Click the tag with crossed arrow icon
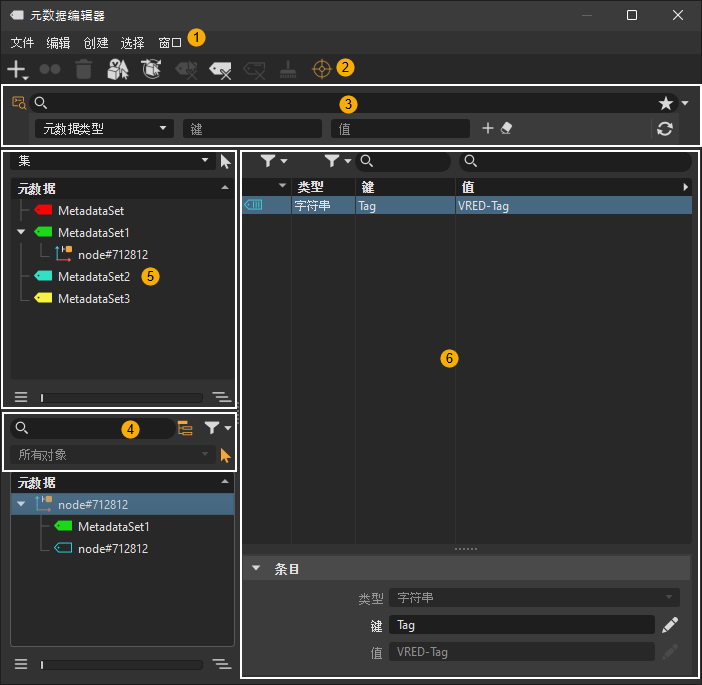 (x=186, y=70)
